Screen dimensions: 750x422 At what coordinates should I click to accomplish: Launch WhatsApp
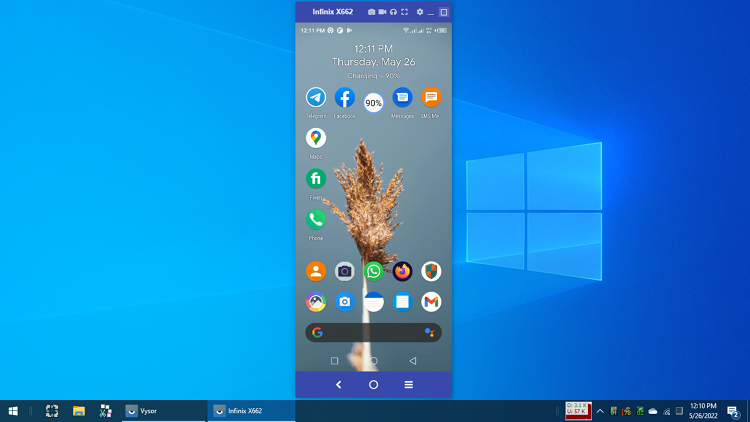point(374,271)
